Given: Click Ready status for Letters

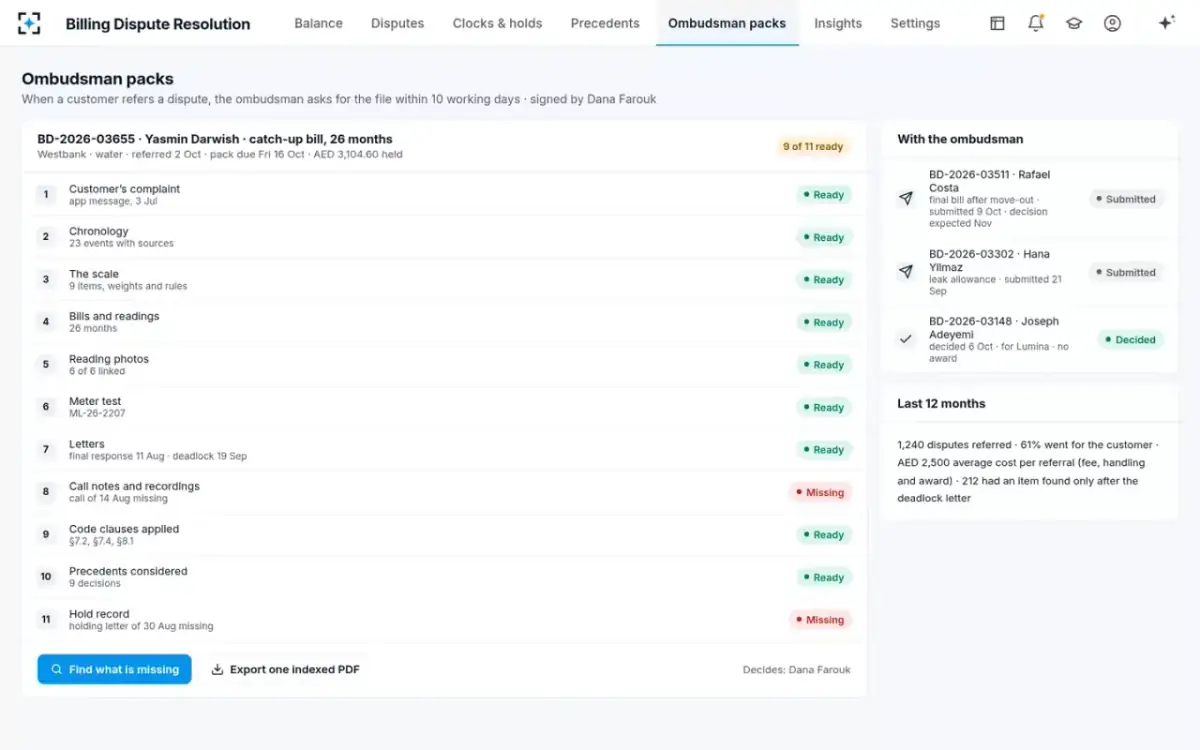Looking at the screenshot, I should (x=823, y=450).
